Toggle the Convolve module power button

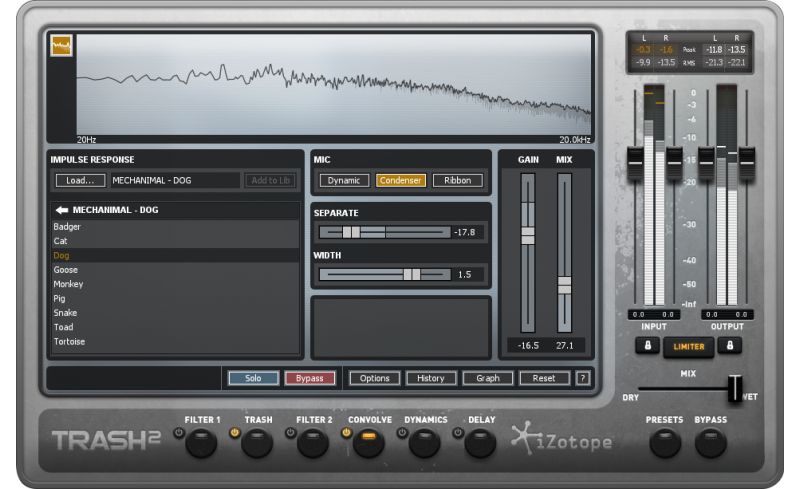[x=346, y=433]
